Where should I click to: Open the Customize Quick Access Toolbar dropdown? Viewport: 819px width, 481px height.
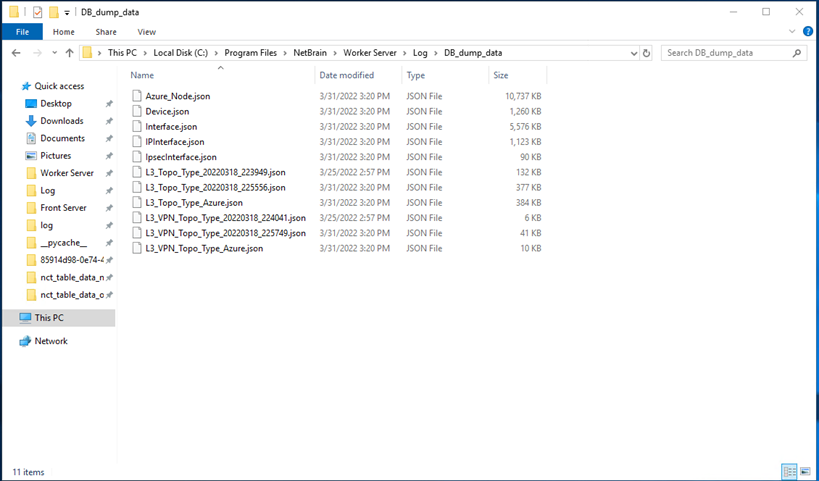click(x=67, y=12)
